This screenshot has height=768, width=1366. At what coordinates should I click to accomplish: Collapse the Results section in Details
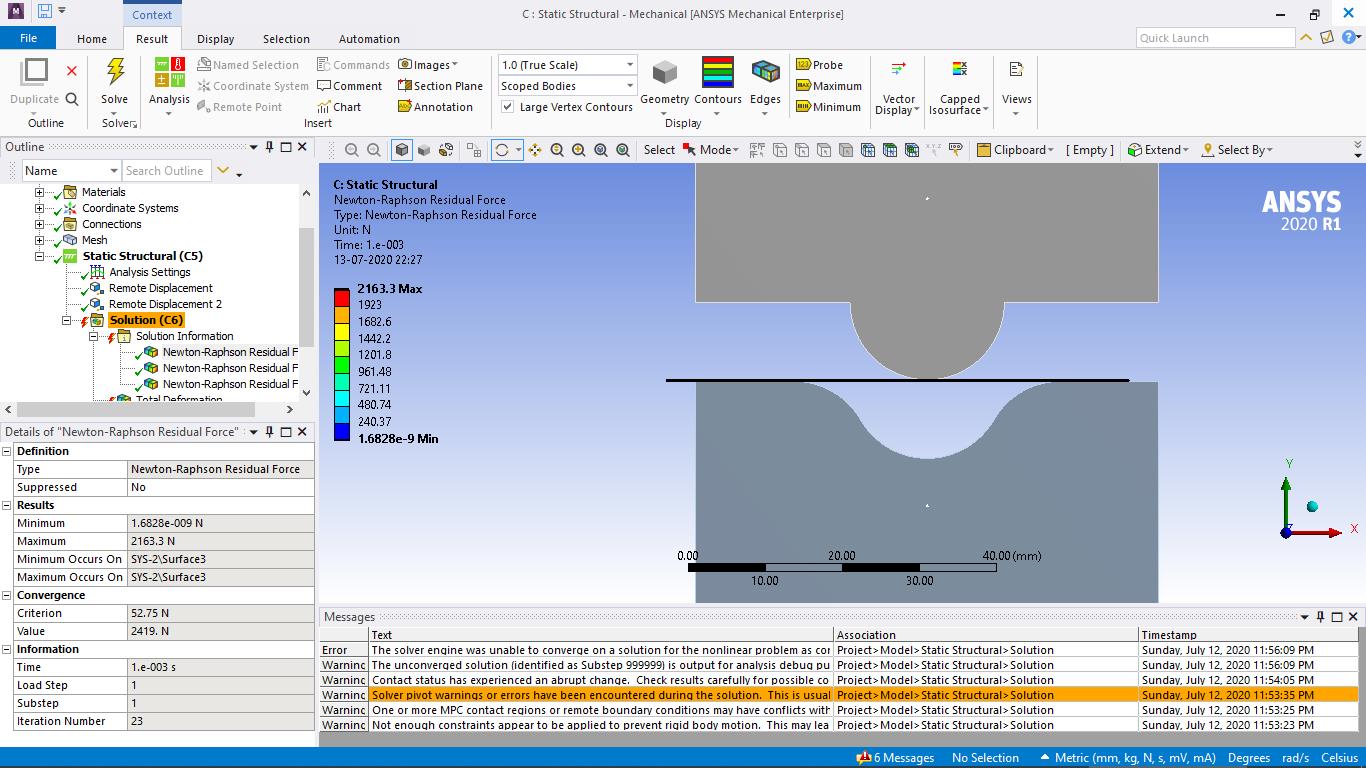tap(7, 505)
